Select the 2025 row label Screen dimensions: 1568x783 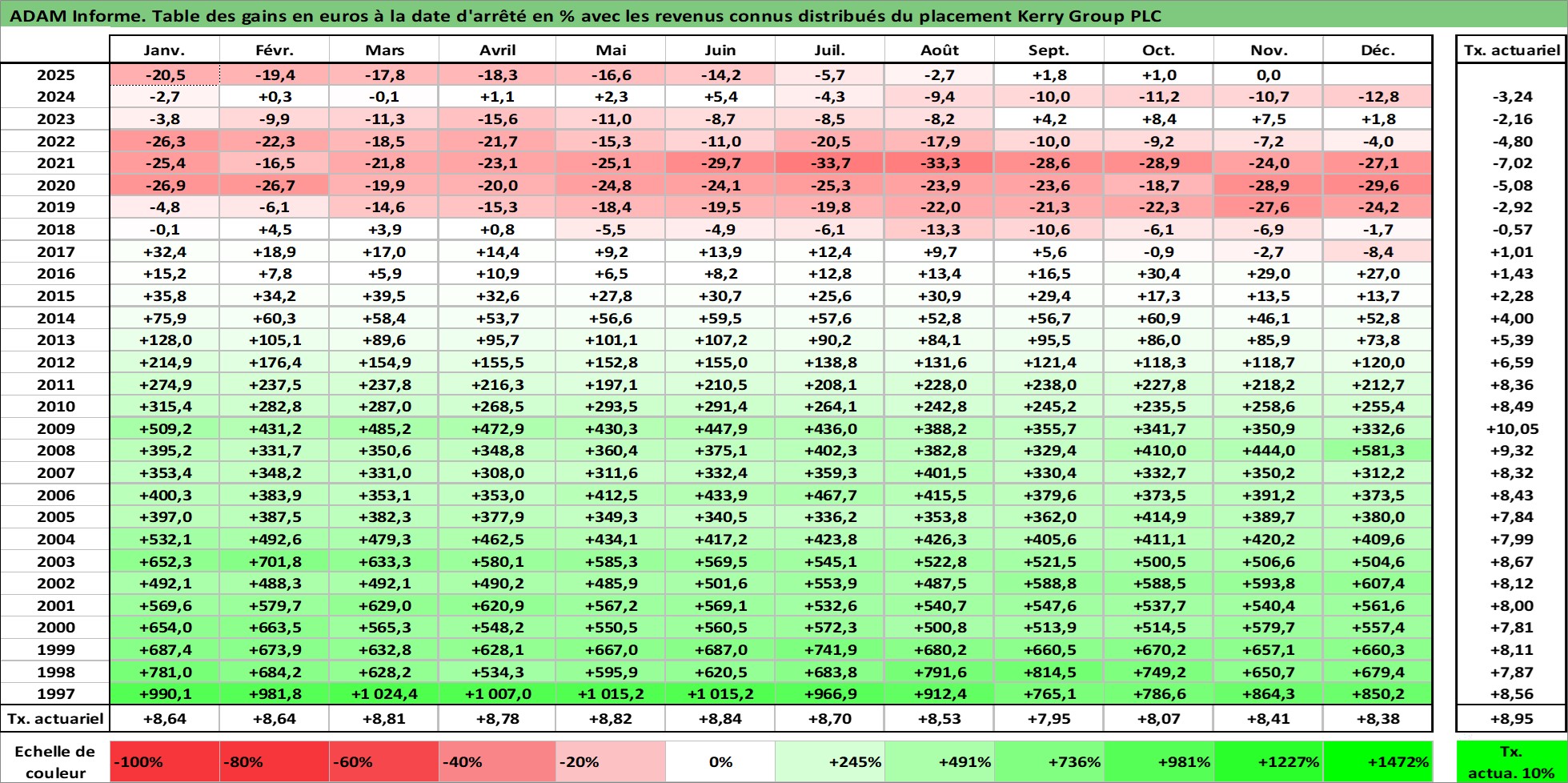click(x=55, y=74)
